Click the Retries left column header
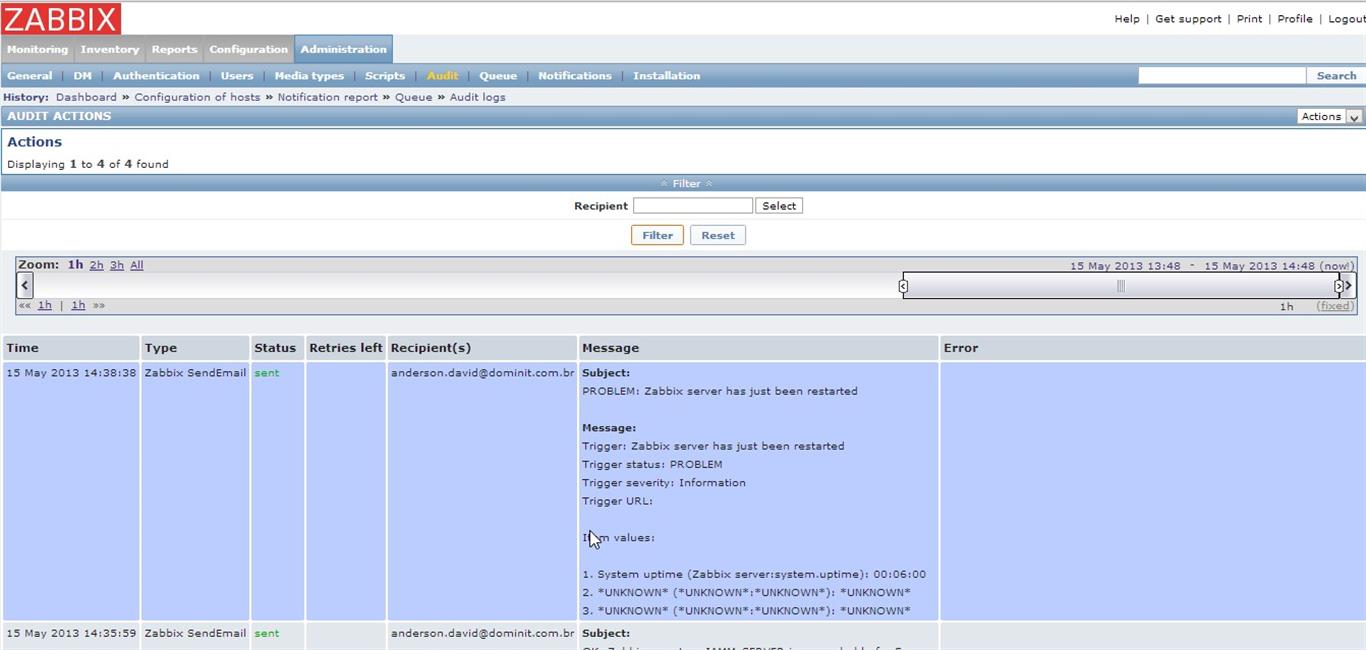The width and height of the screenshot is (1366, 650). point(345,348)
